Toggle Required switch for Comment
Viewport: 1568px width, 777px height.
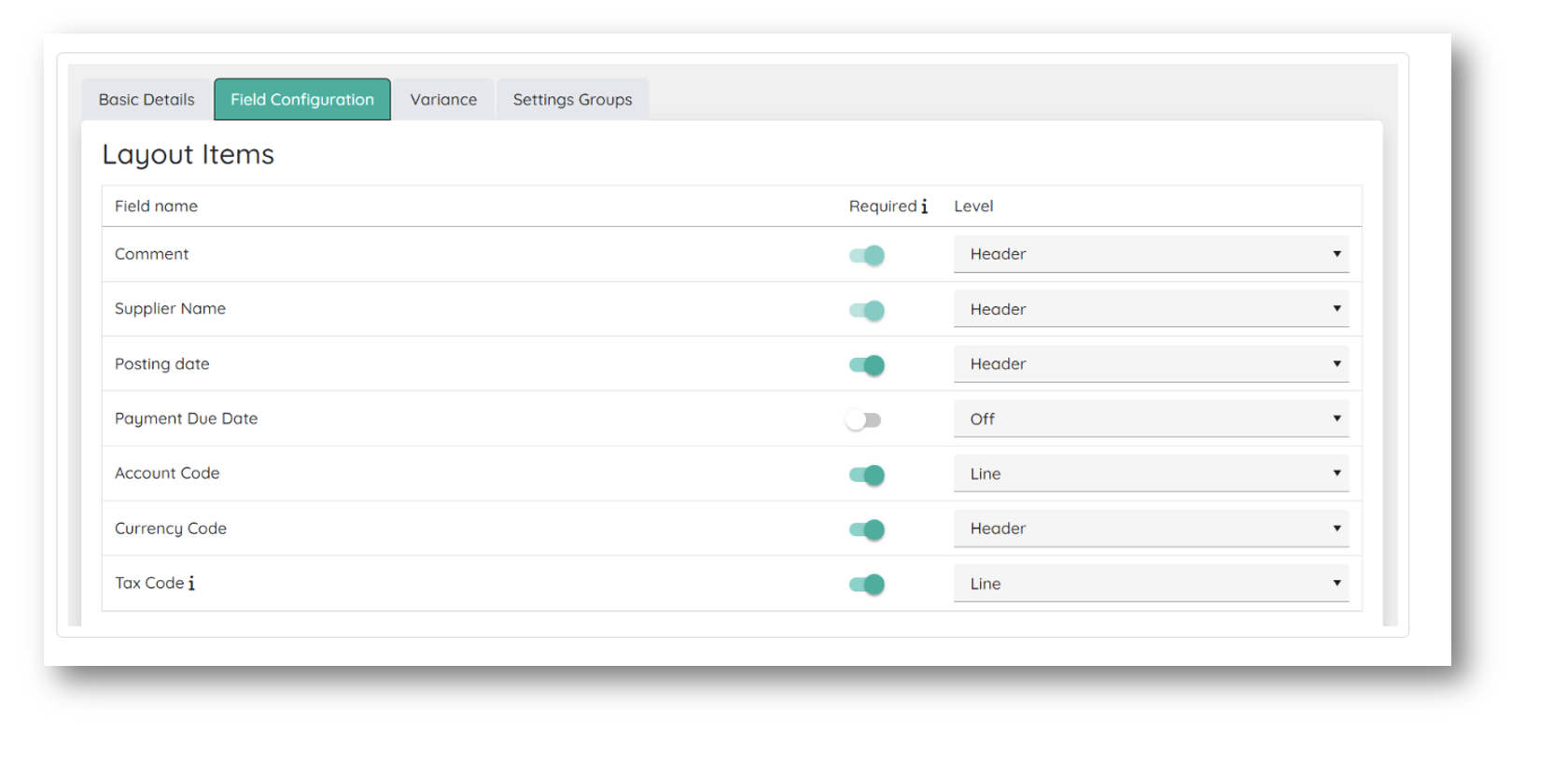(x=866, y=255)
